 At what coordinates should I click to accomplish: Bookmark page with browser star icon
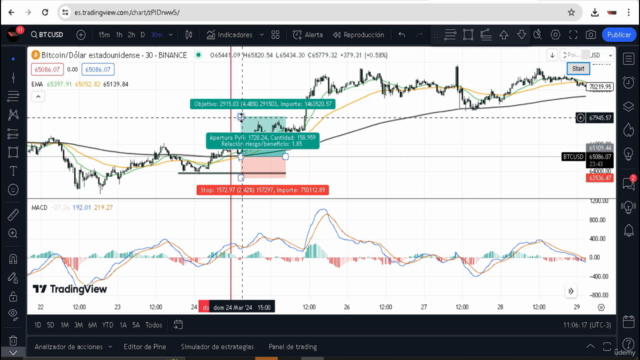tap(571, 12)
